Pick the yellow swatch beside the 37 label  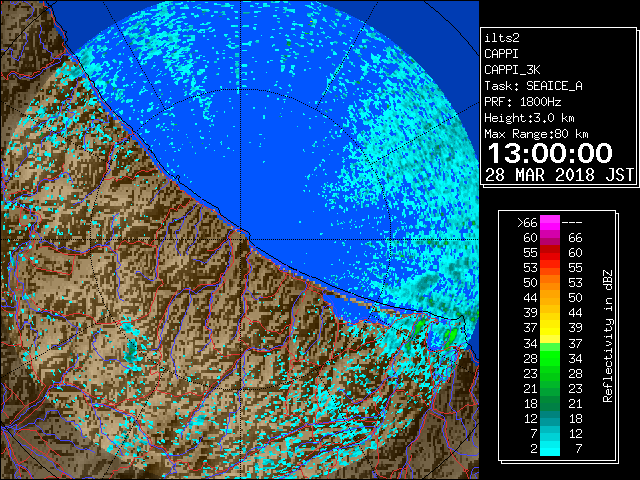click(550, 328)
